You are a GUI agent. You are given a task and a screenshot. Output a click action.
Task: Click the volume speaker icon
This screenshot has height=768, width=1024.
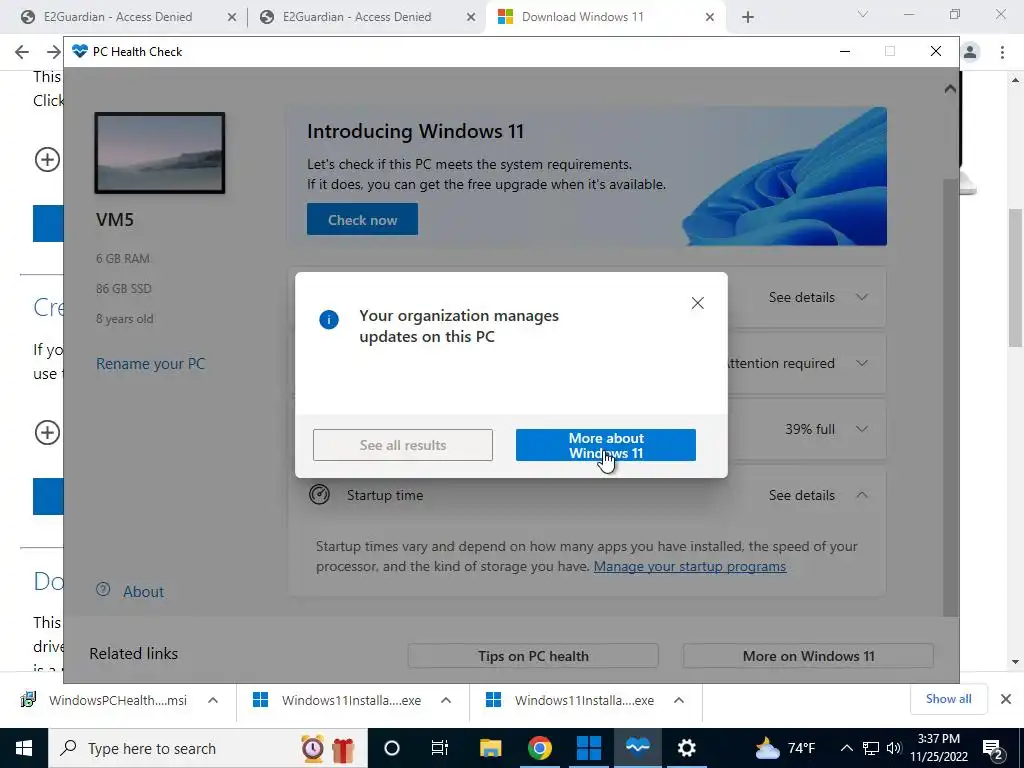point(893,748)
